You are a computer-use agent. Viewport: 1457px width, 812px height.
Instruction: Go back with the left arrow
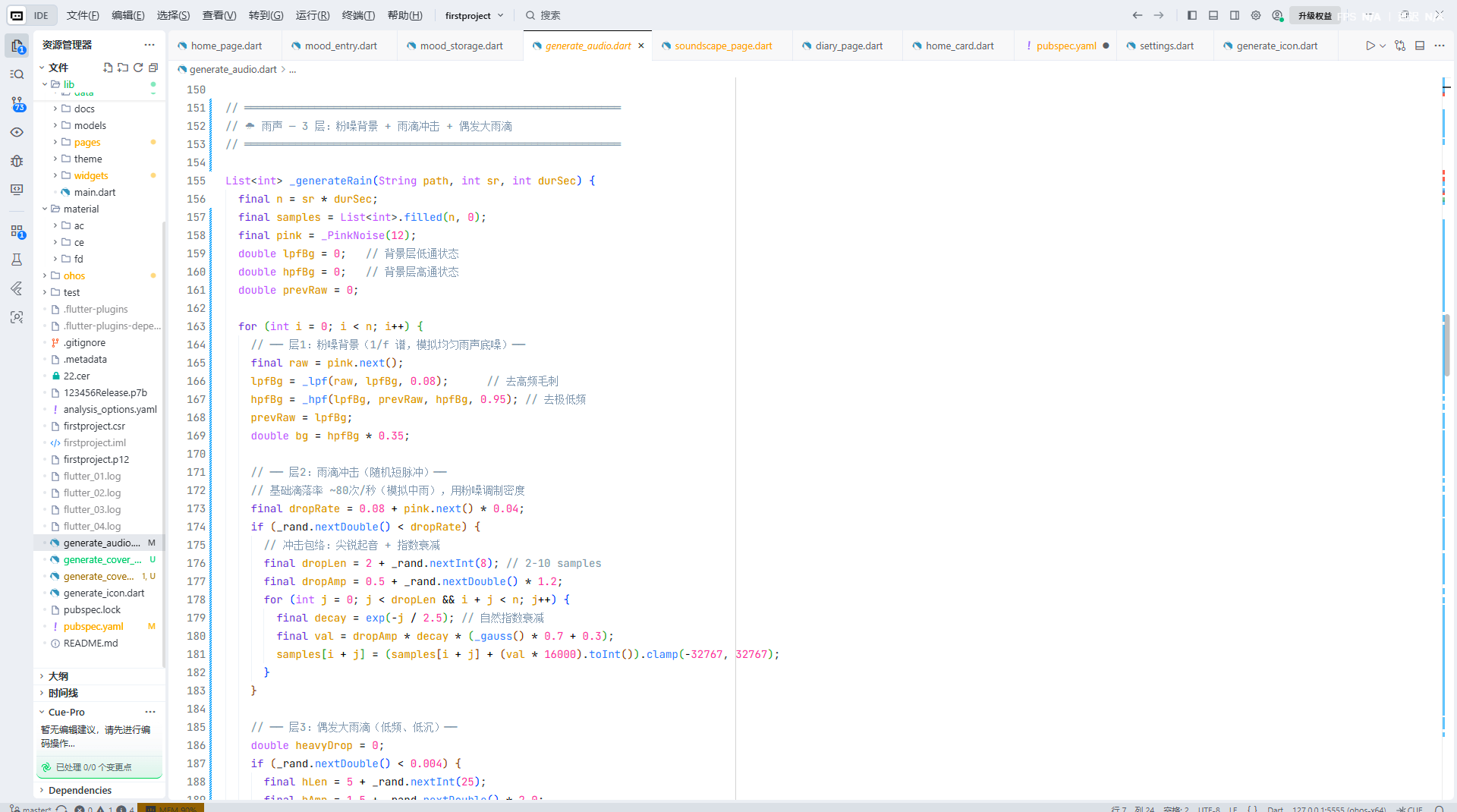tap(1137, 15)
